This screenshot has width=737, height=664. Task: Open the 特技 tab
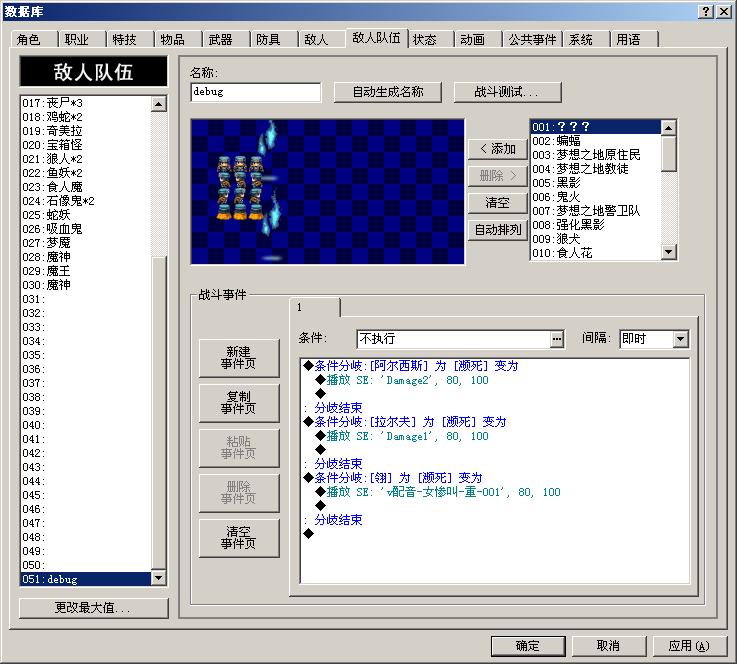click(x=129, y=39)
